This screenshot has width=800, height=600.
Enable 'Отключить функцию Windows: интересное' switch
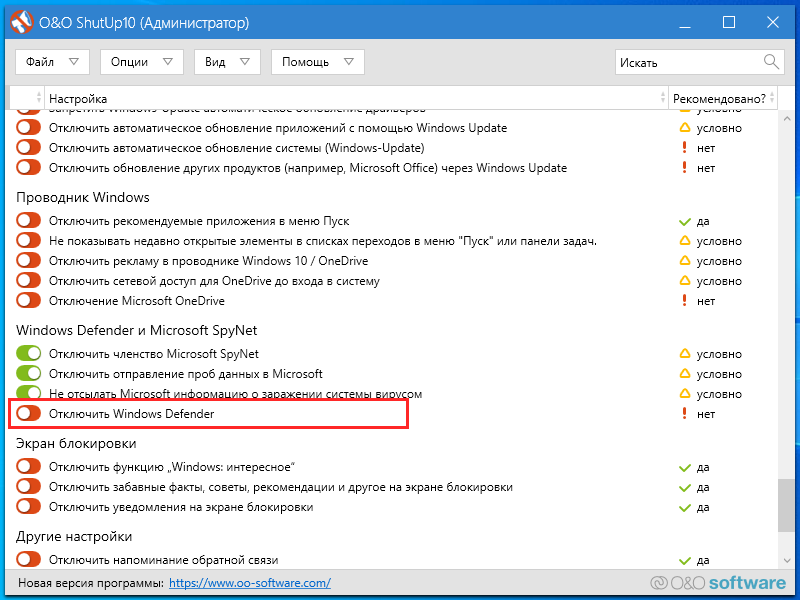[x=28, y=466]
